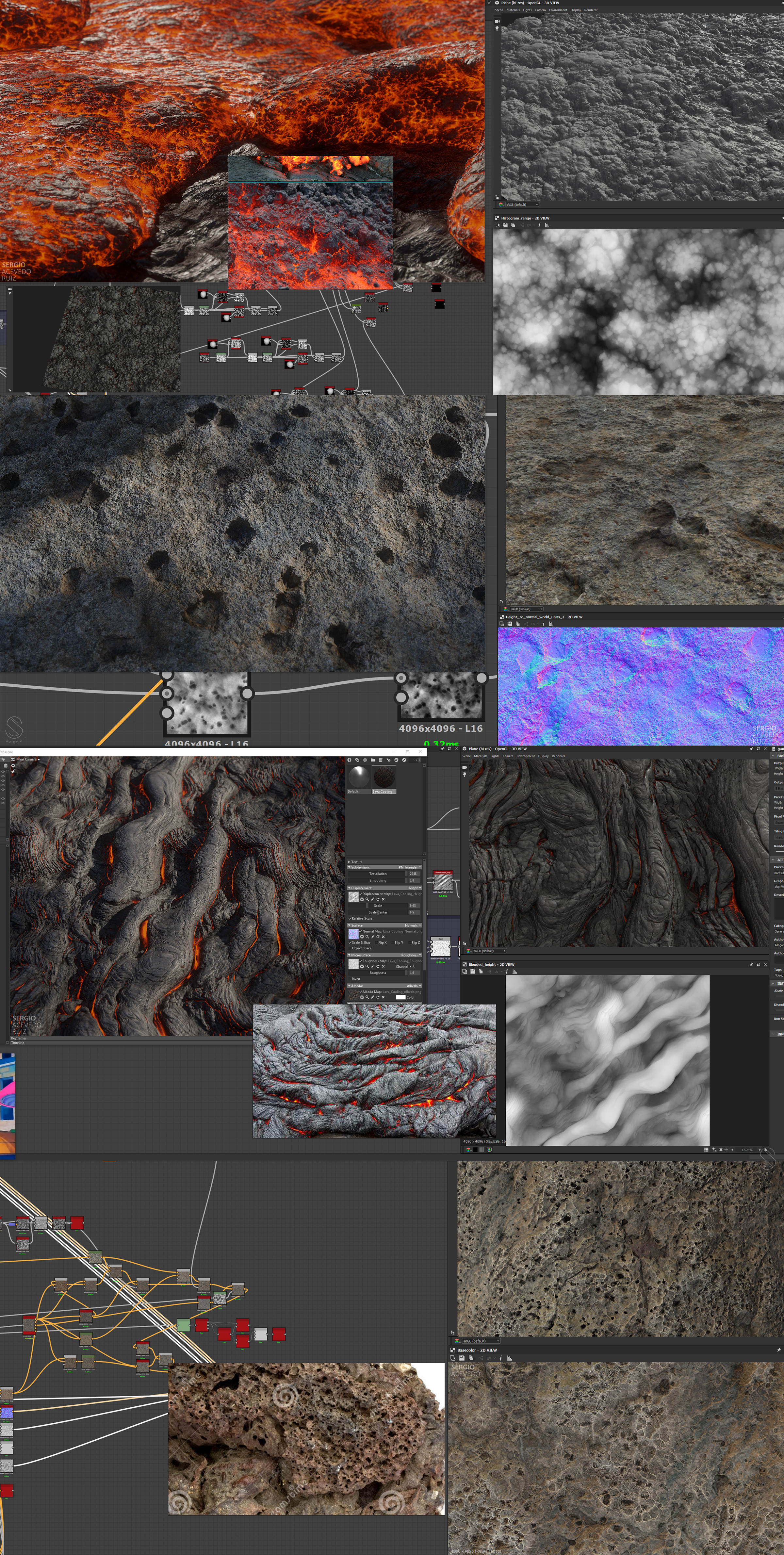Viewport: 784px width, 1555px height.
Task: Click camera icon in 3D view above Histogram_range
Action: [498, 21]
